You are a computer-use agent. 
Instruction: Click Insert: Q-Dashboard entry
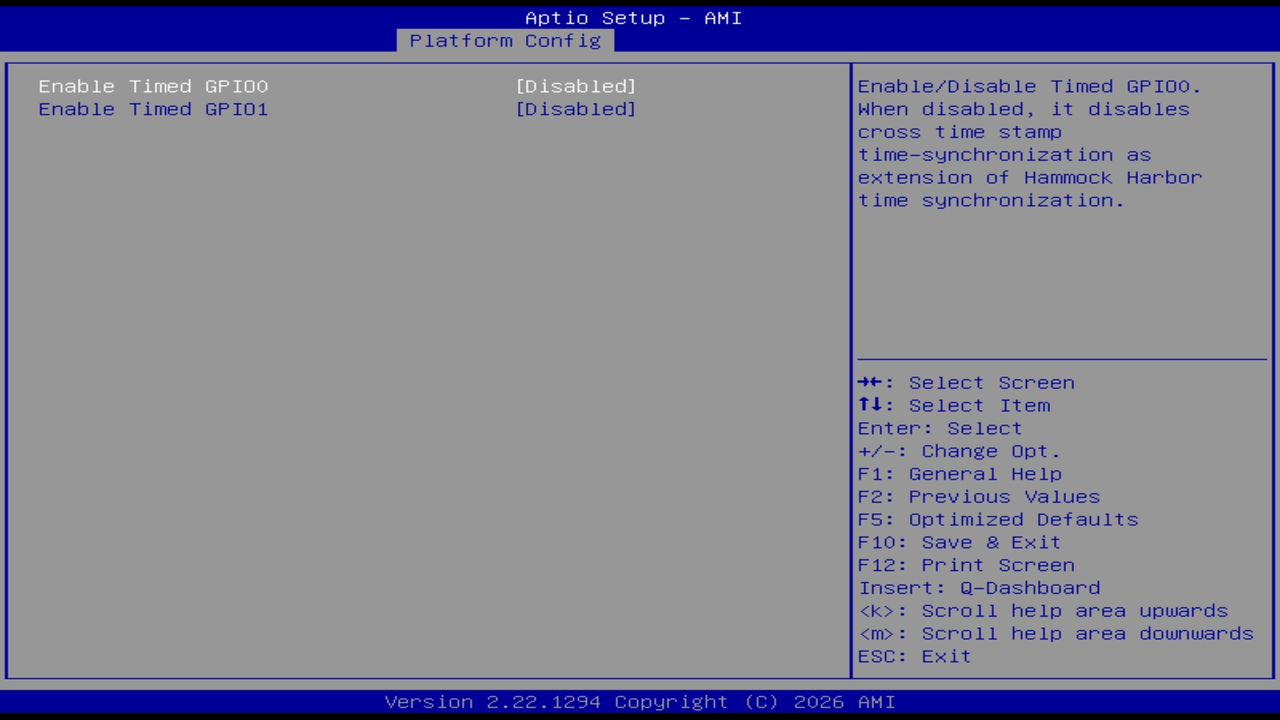(979, 588)
